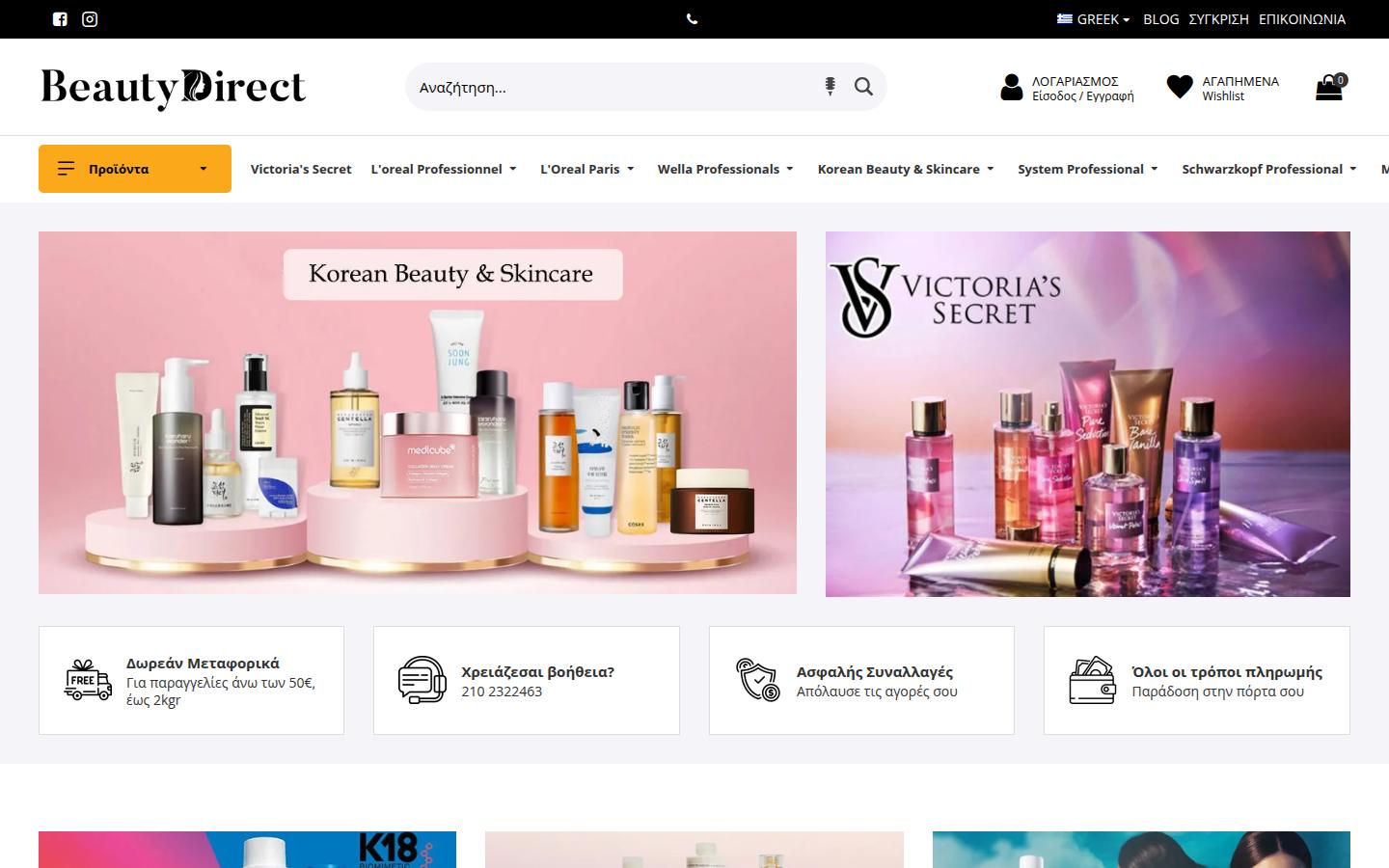Image resolution: width=1389 pixels, height=868 pixels.
Task: Open Korean Beauty & Skincare menu item
Action: point(899,169)
